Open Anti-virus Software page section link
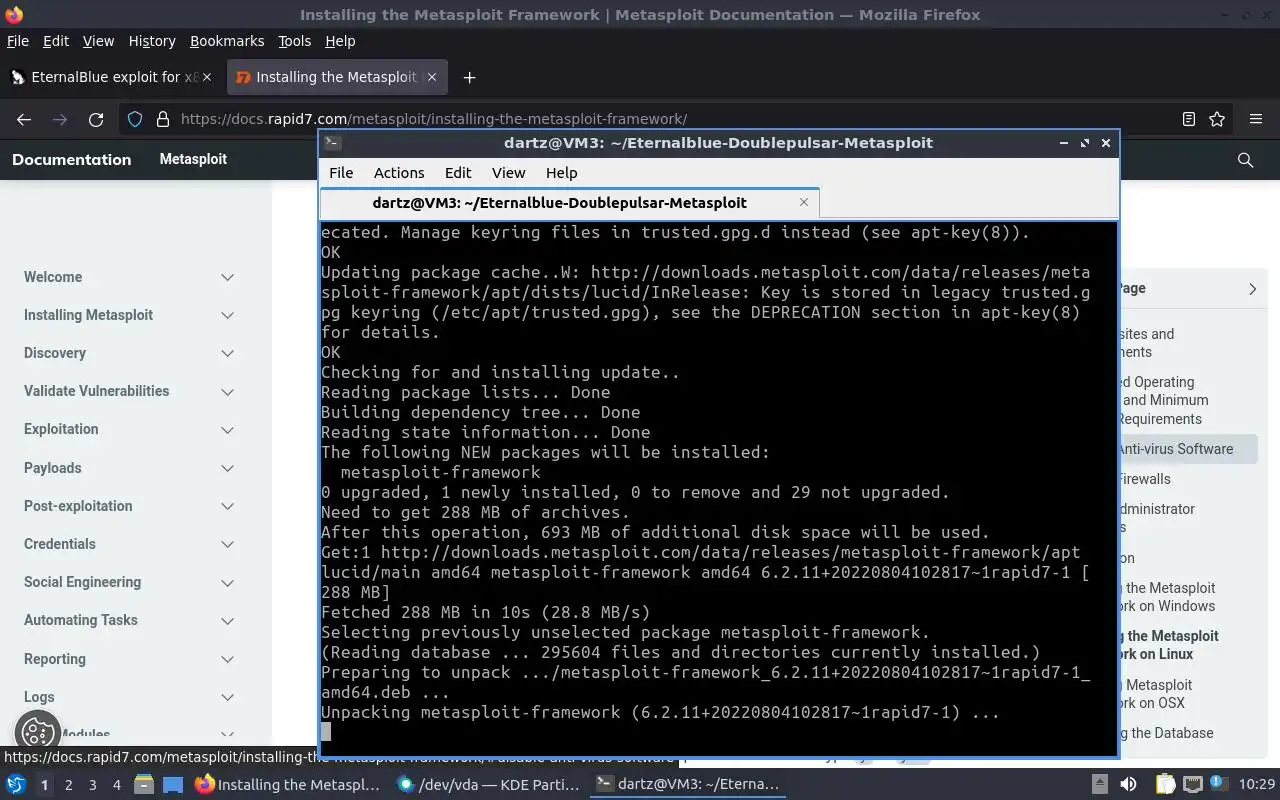The image size is (1280, 800). coord(1175,449)
